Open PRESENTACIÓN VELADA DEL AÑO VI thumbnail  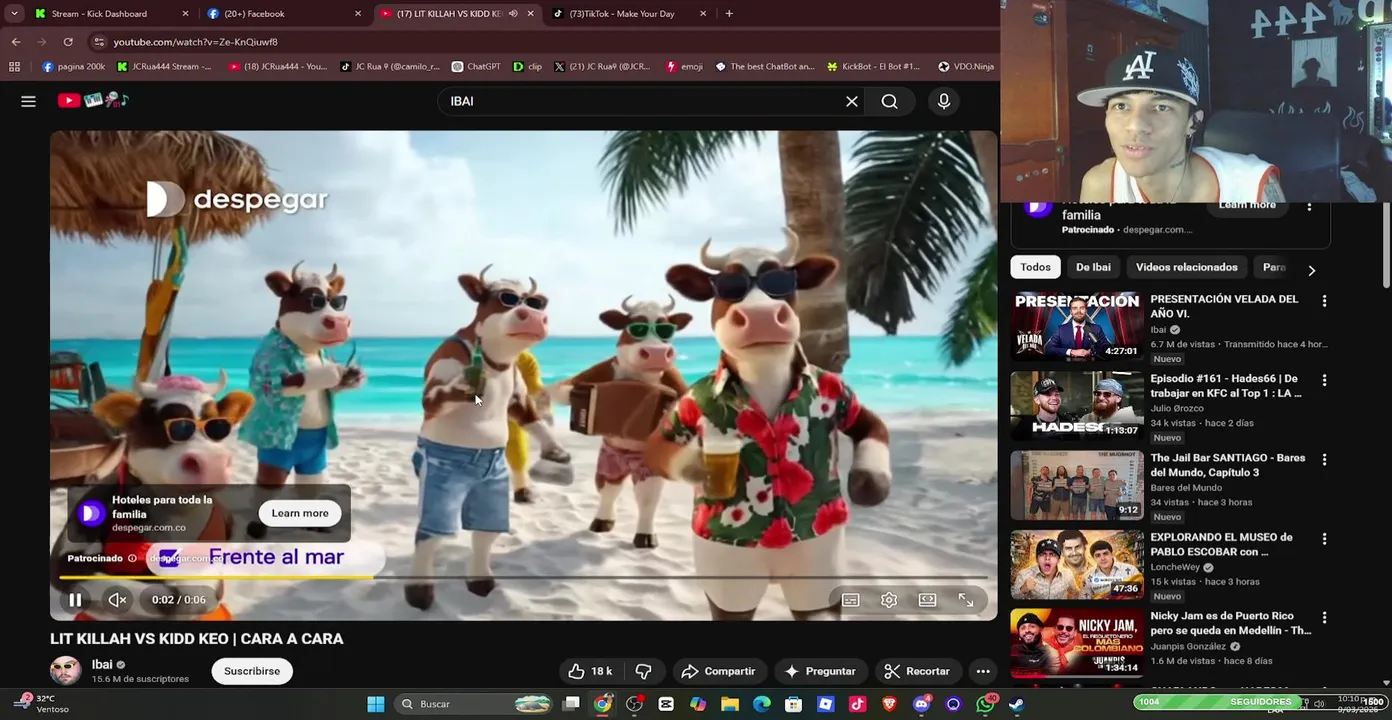click(x=1076, y=326)
